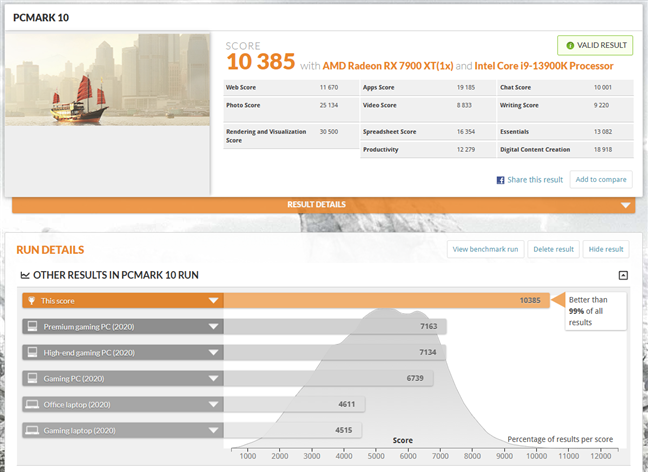Click Rendering and Visualization Score label

(266, 136)
